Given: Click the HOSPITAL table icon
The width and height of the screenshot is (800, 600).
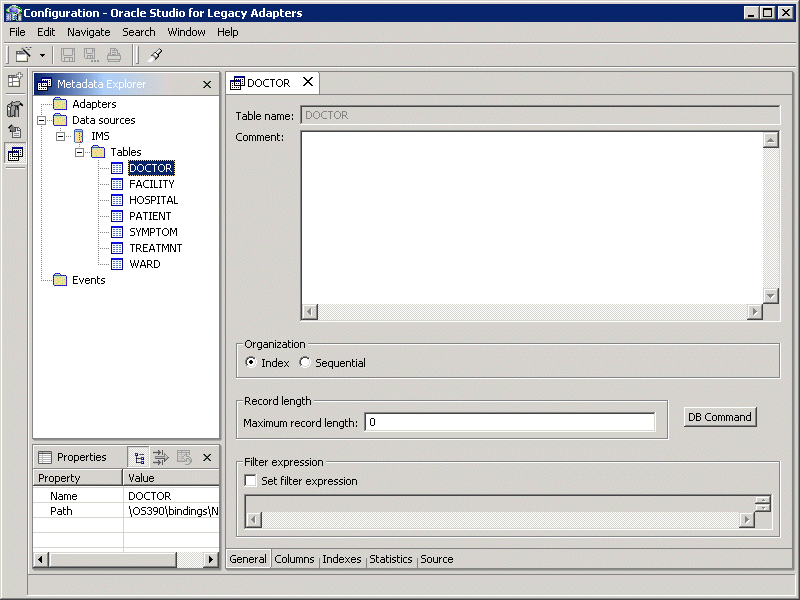Looking at the screenshot, I should [117, 200].
